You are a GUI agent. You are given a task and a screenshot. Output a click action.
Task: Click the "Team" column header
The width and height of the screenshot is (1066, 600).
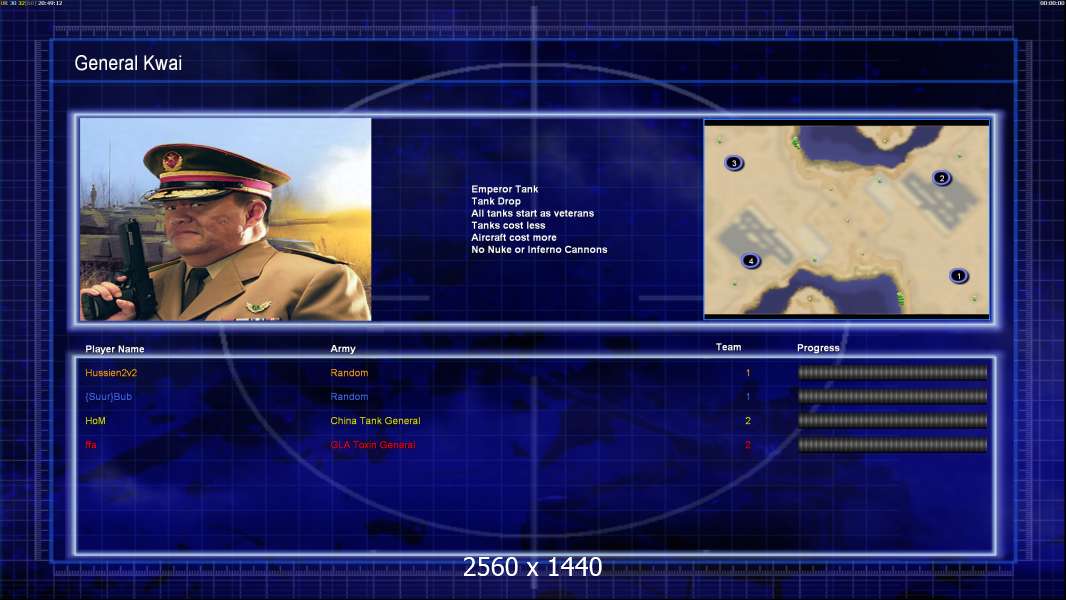coord(728,347)
